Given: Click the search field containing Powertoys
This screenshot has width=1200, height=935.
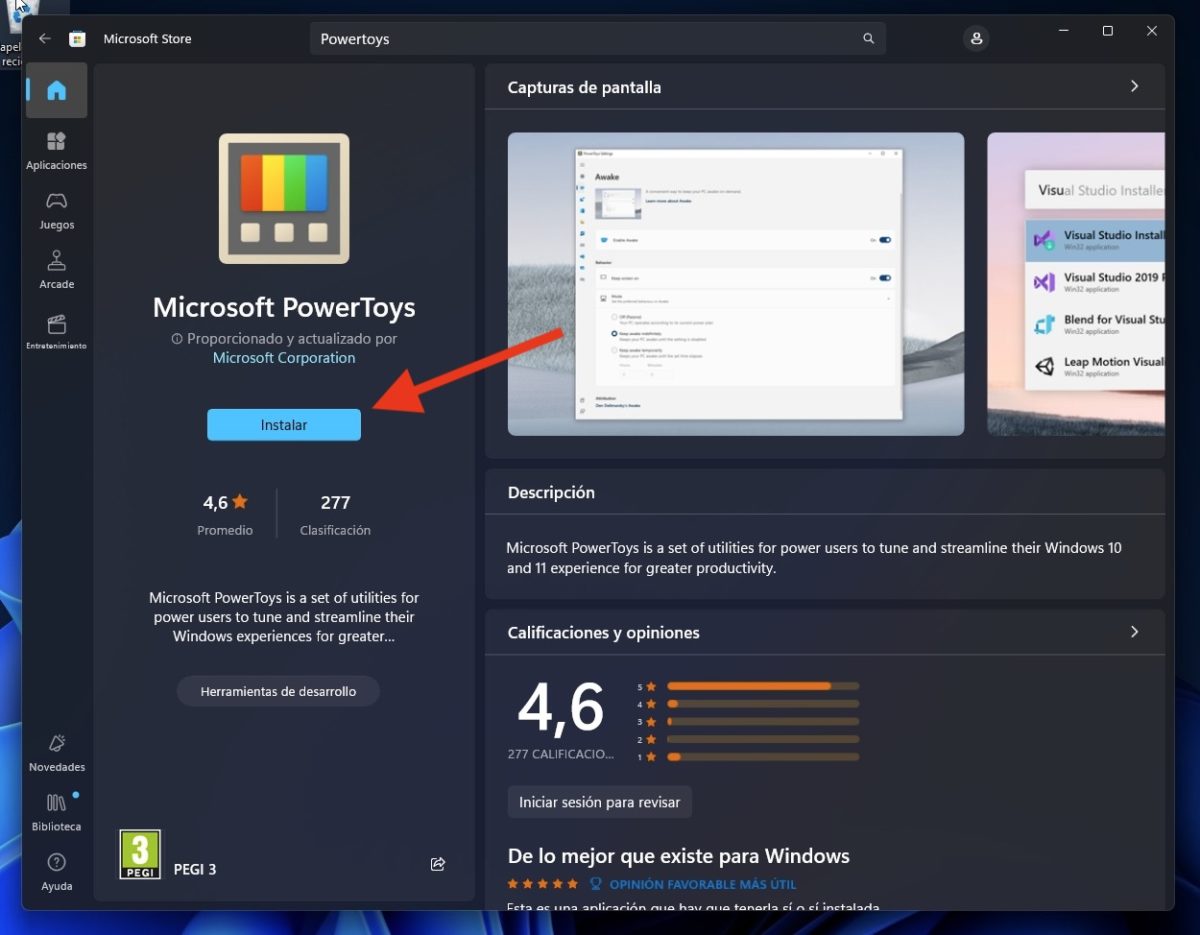Looking at the screenshot, I should (598, 39).
